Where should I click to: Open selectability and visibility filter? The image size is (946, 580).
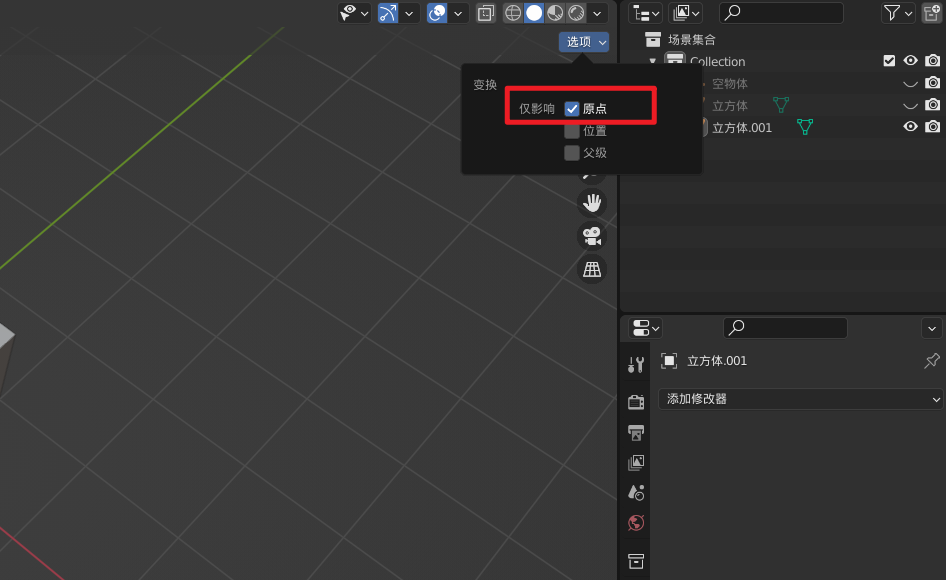click(x=354, y=13)
